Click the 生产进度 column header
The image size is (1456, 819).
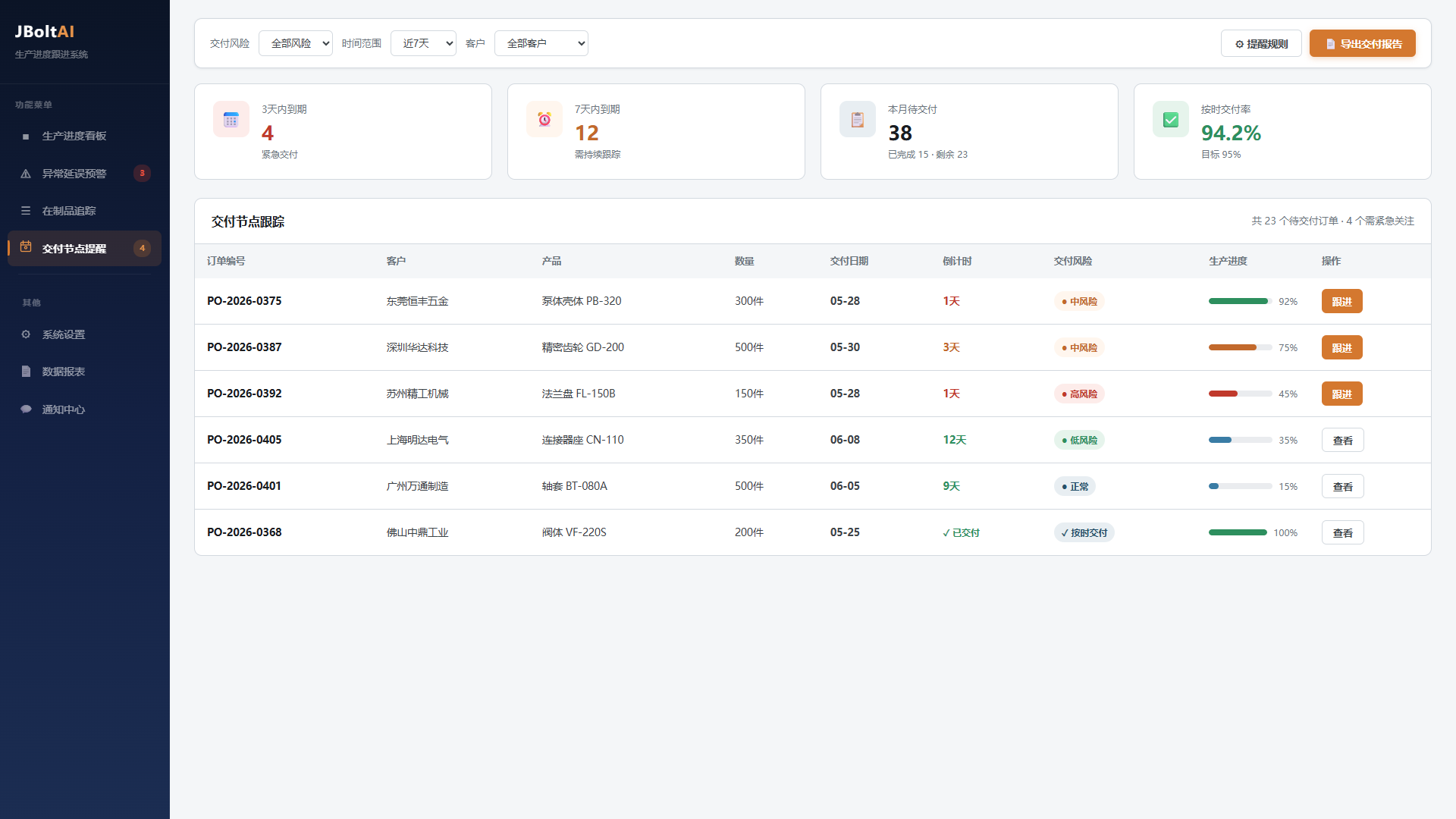coord(1228,261)
